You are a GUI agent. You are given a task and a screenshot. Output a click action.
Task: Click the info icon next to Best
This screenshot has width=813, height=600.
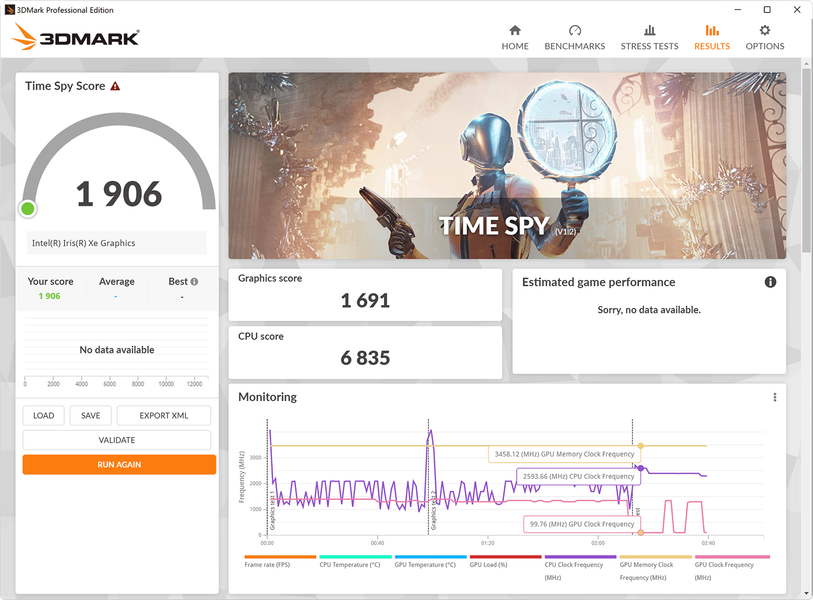pos(194,282)
